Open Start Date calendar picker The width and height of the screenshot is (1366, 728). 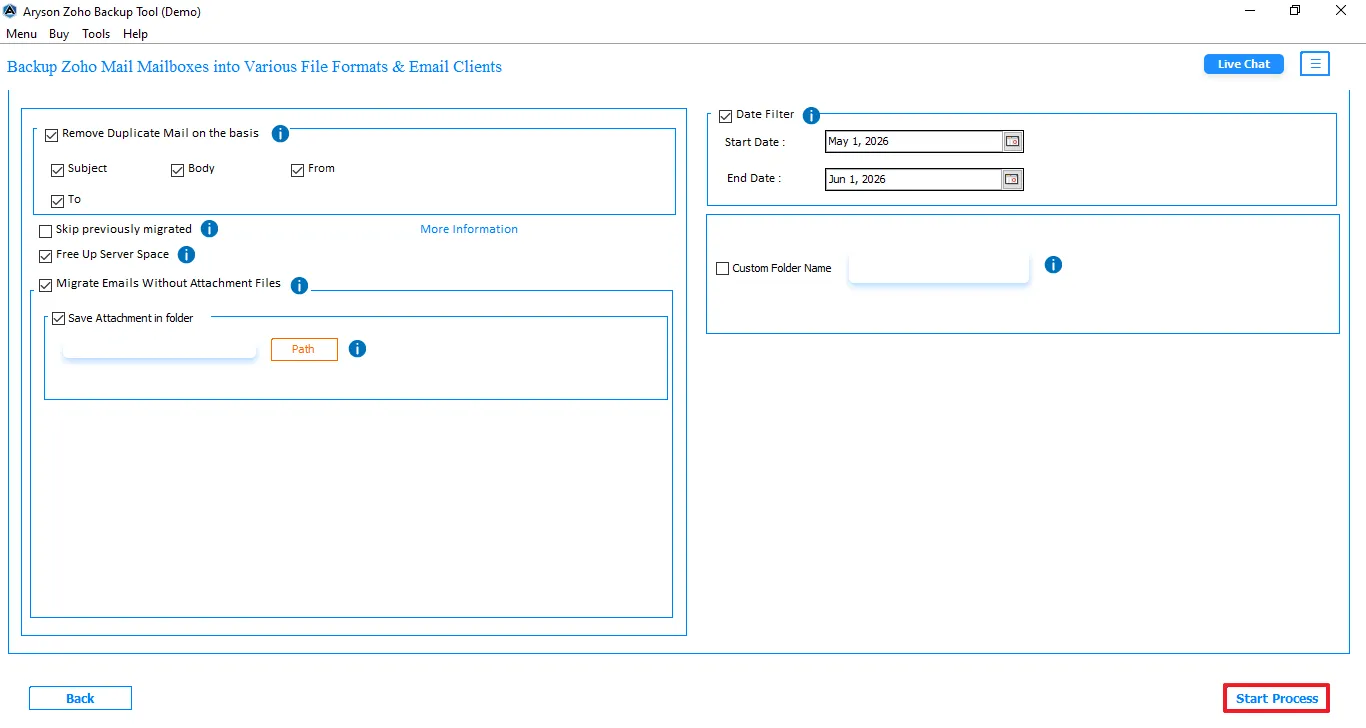pyautogui.click(x=1012, y=142)
